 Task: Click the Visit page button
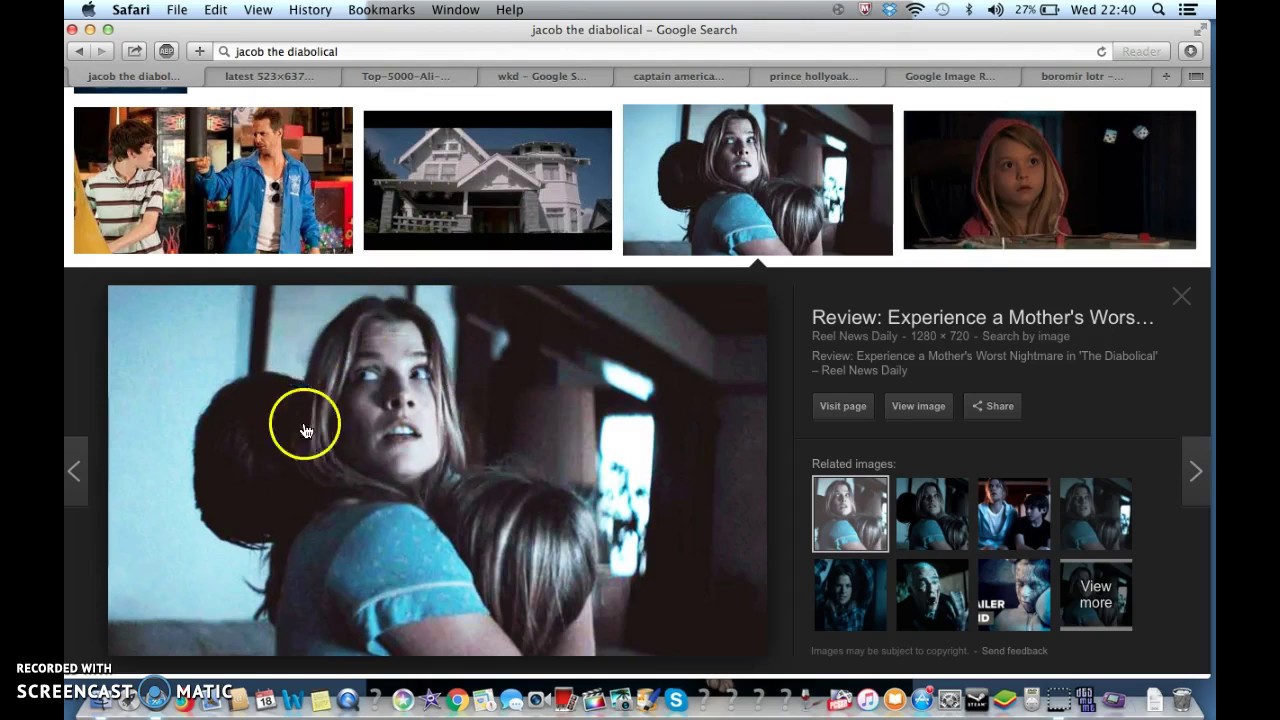[x=843, y=406]
